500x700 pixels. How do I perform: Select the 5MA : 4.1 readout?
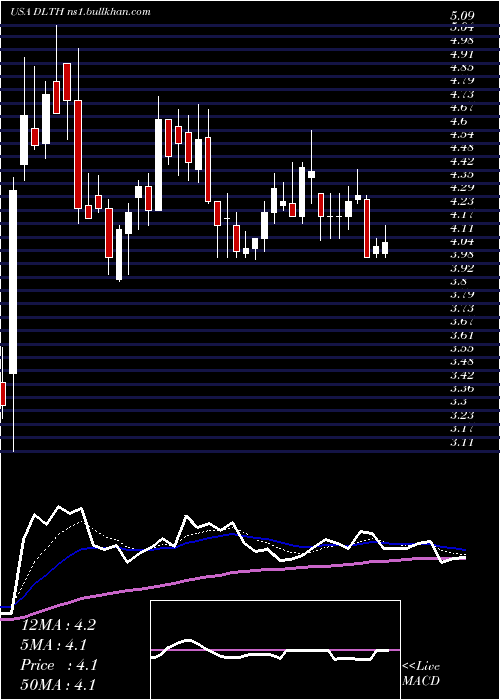tap(54, 645)
